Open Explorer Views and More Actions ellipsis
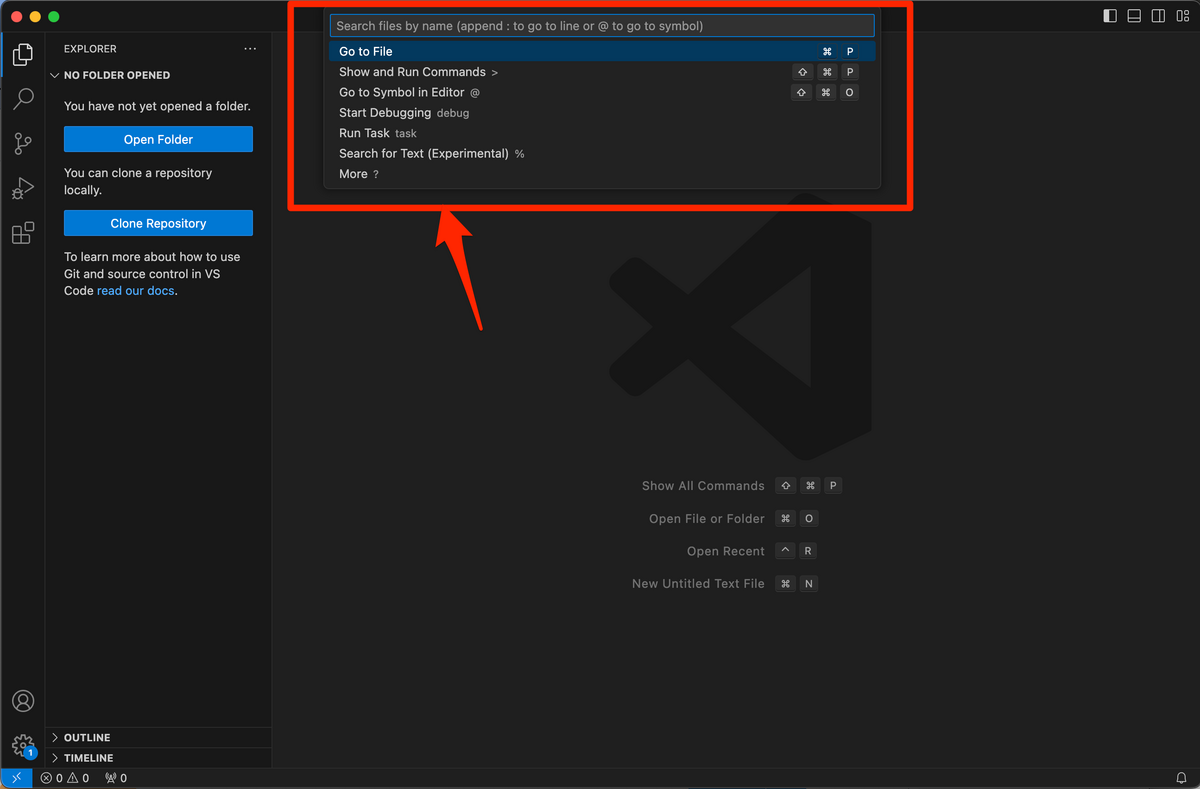 pyautogui.click(x=250, y=49)
